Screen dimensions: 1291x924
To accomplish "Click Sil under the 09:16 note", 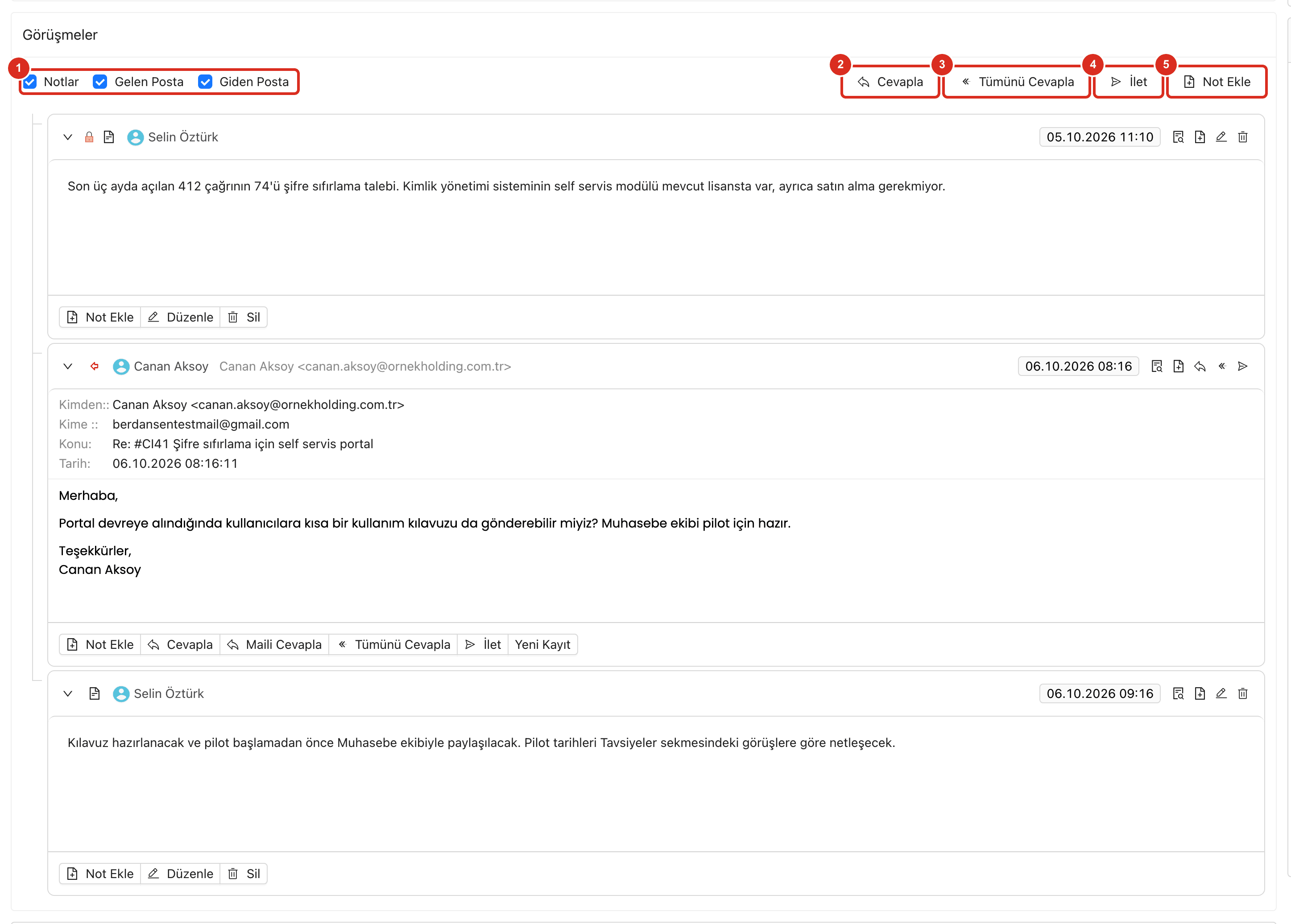I will click(244, 874).
